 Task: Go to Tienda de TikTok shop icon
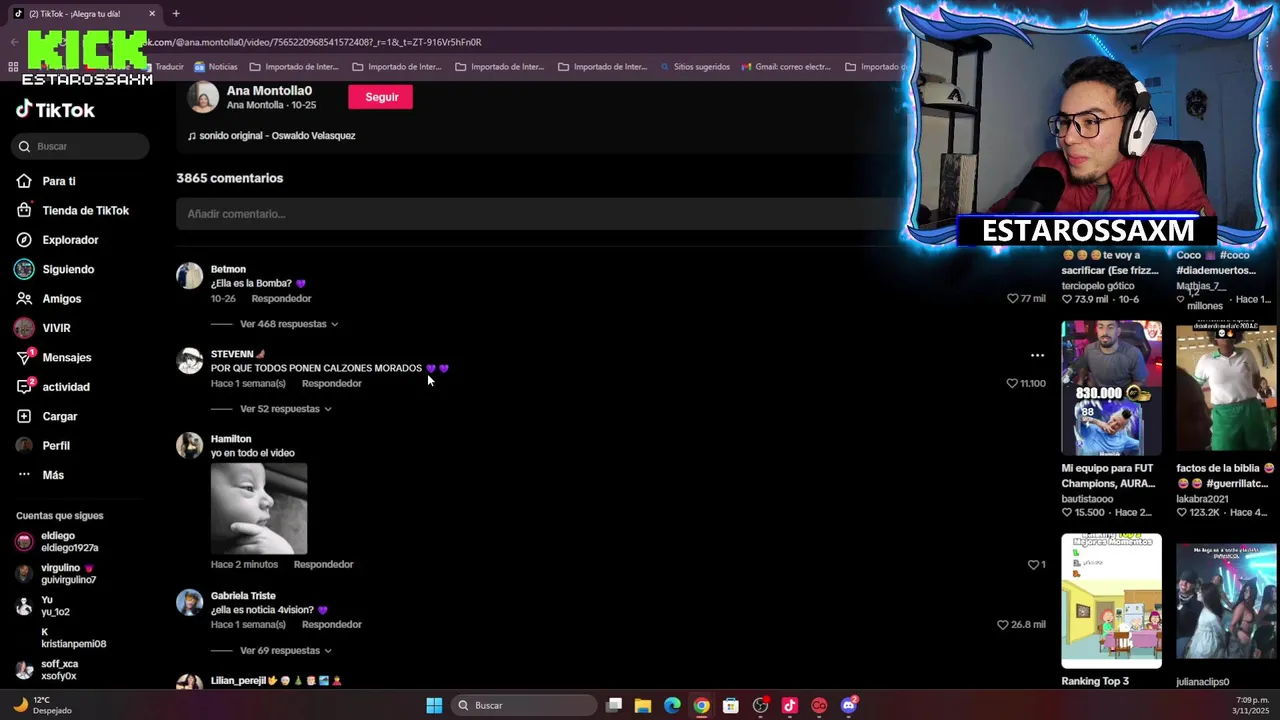click(x=24, y=210)
